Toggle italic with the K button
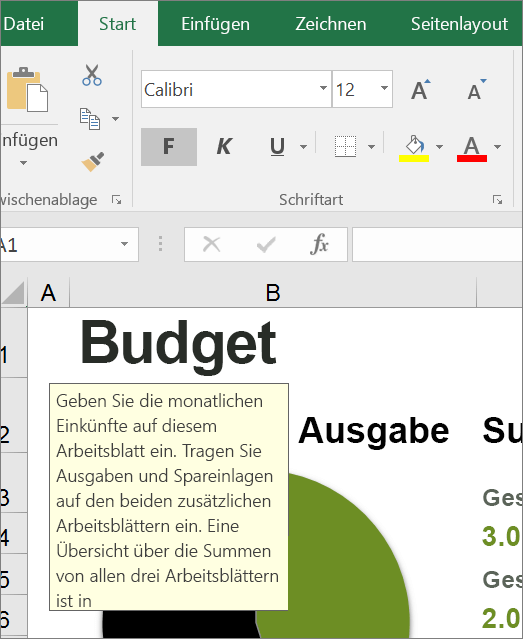 point(224,147)
